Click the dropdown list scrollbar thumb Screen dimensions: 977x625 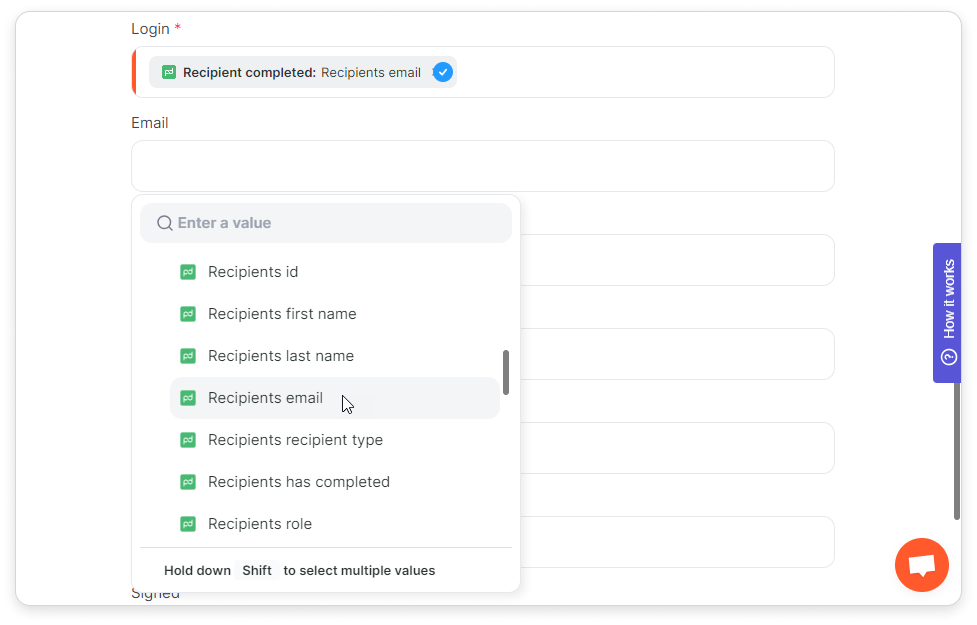pyautogui.click(x=506, y=372)
